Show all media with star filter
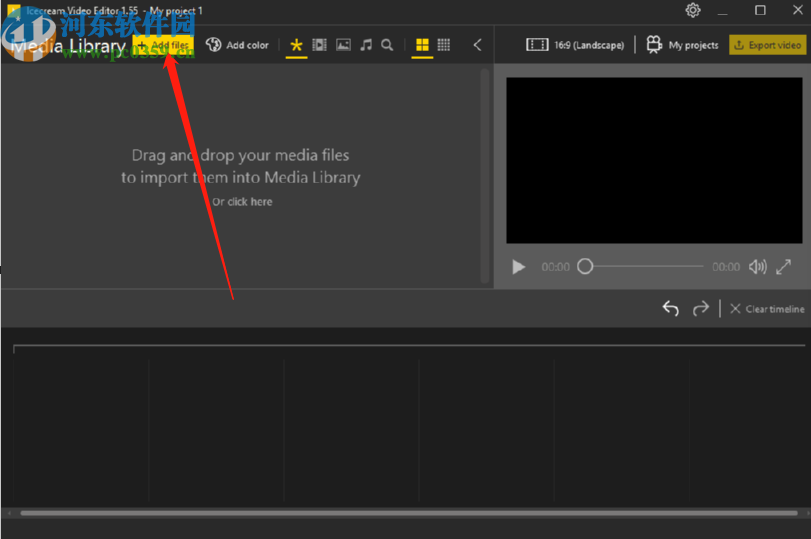 (296, 45)
